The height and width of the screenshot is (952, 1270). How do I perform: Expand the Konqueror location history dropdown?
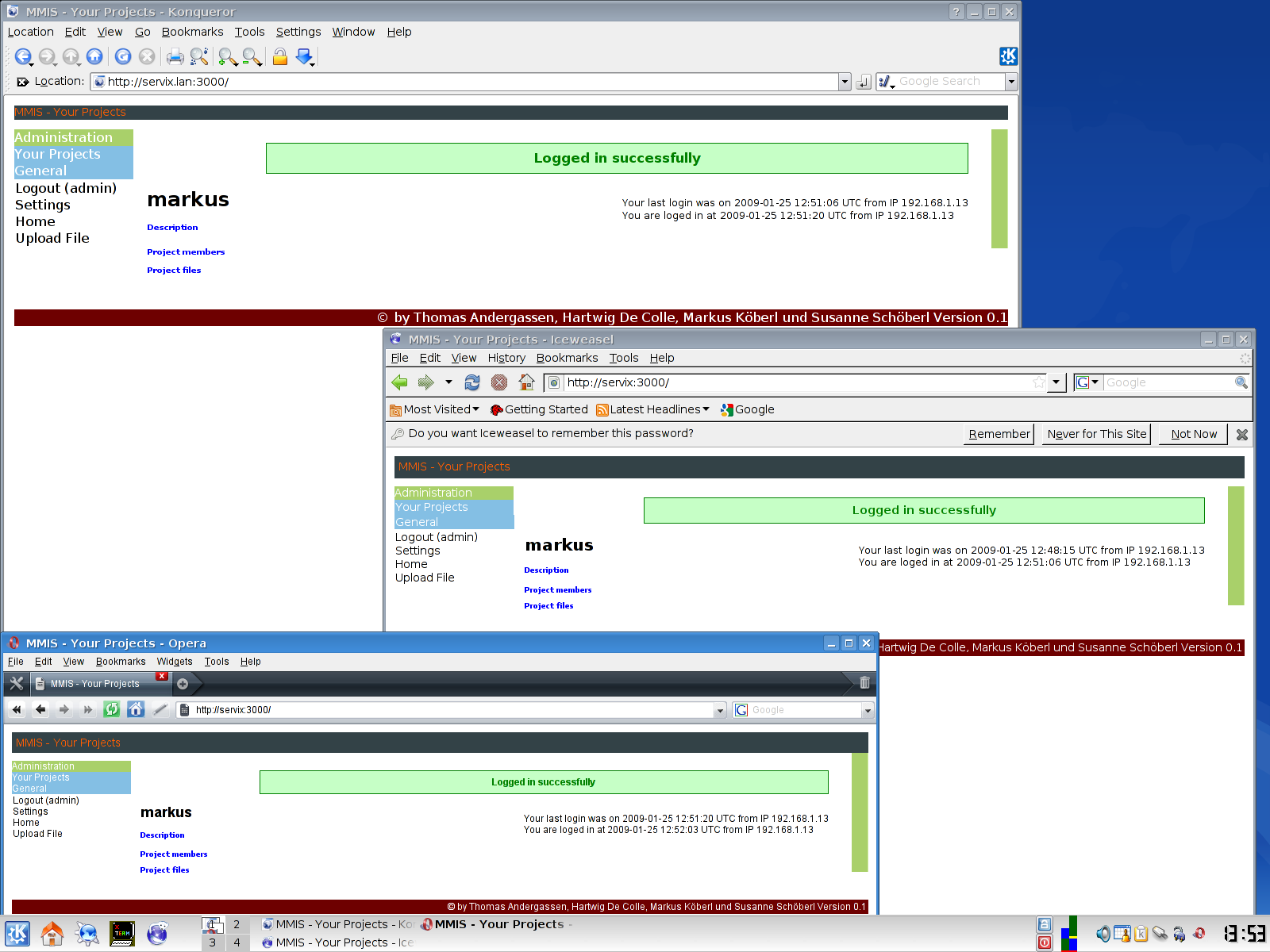click(845, 82)
